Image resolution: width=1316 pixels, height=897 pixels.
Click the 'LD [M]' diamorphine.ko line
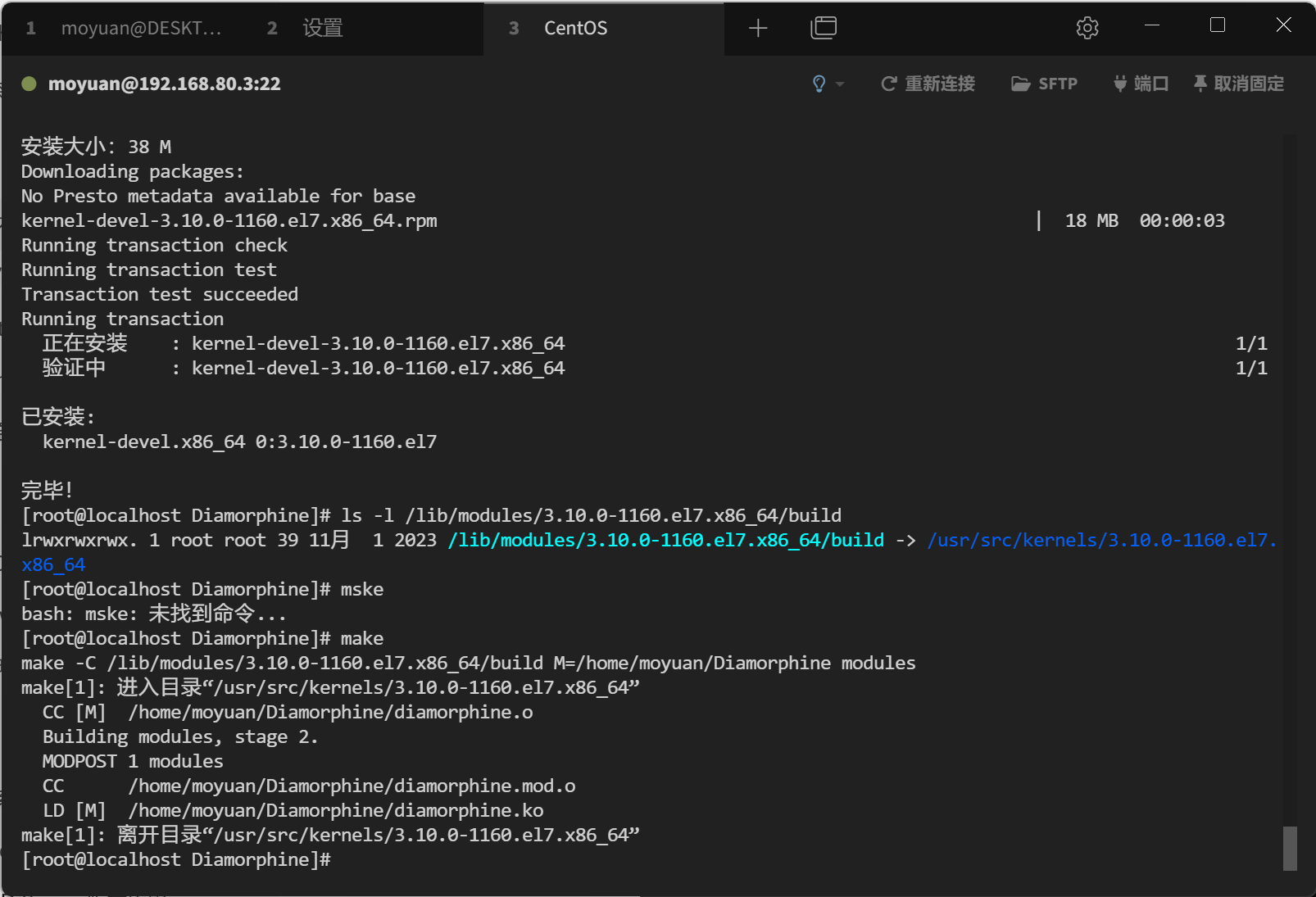(x=293, y=810)
